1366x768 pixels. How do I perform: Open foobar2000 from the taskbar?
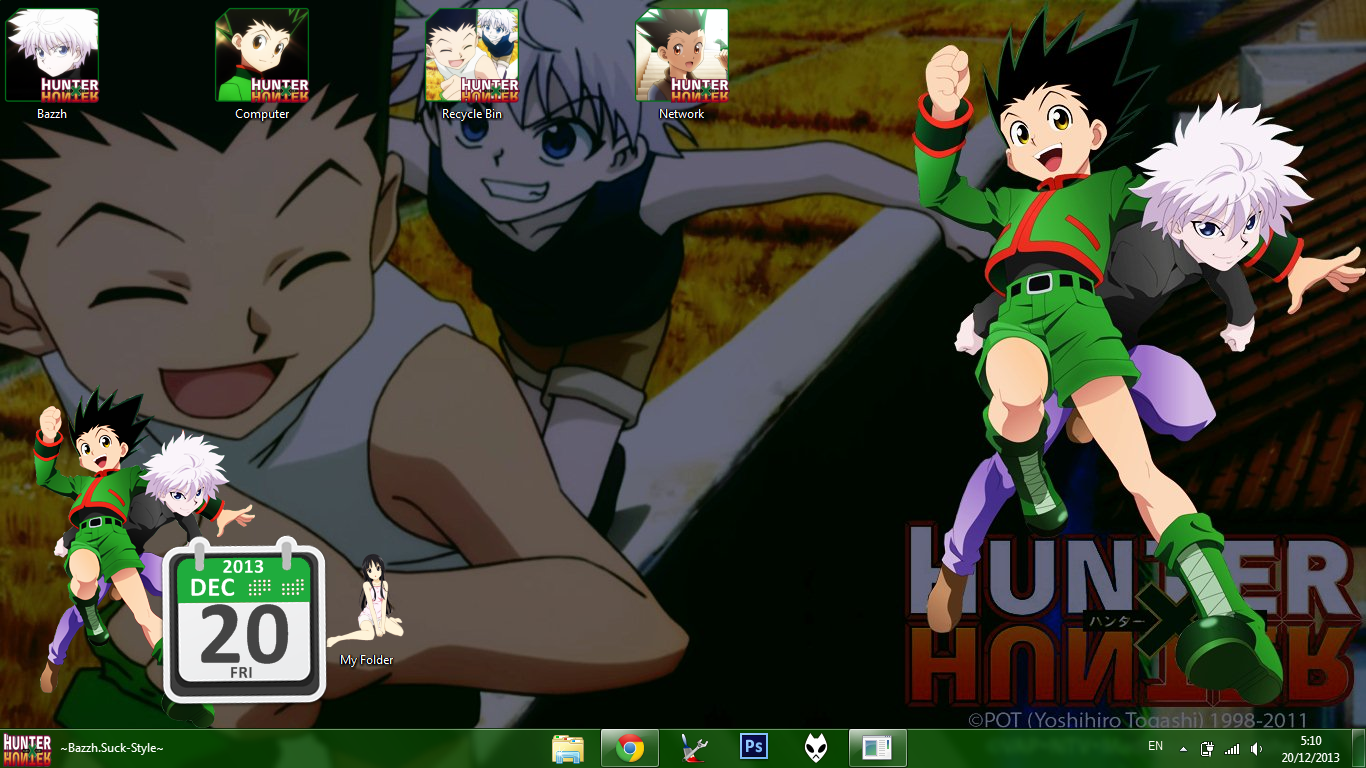click(816, 748)
